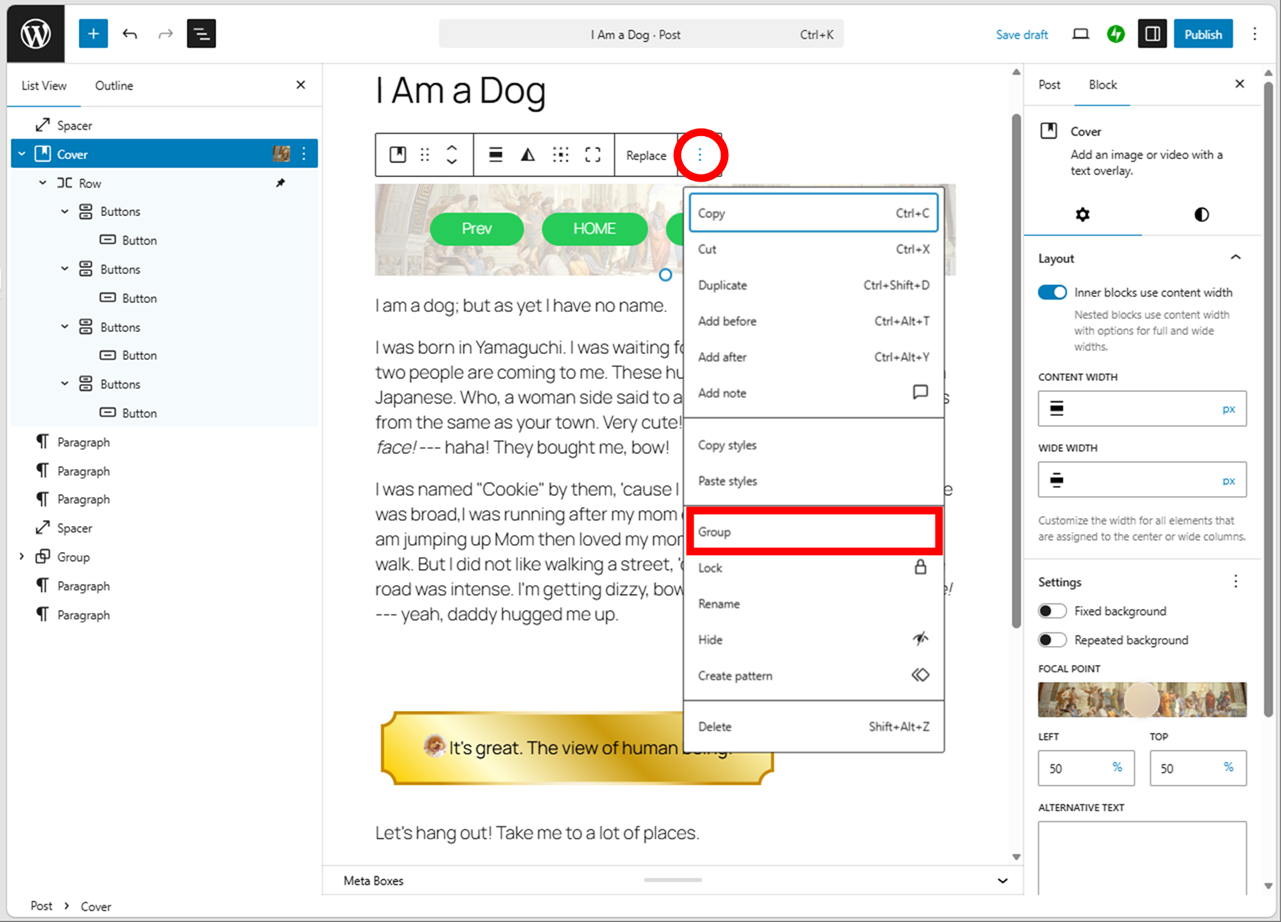
Task: Click the Jetpack lightning icon
Action: click(x=1116, y=34)
